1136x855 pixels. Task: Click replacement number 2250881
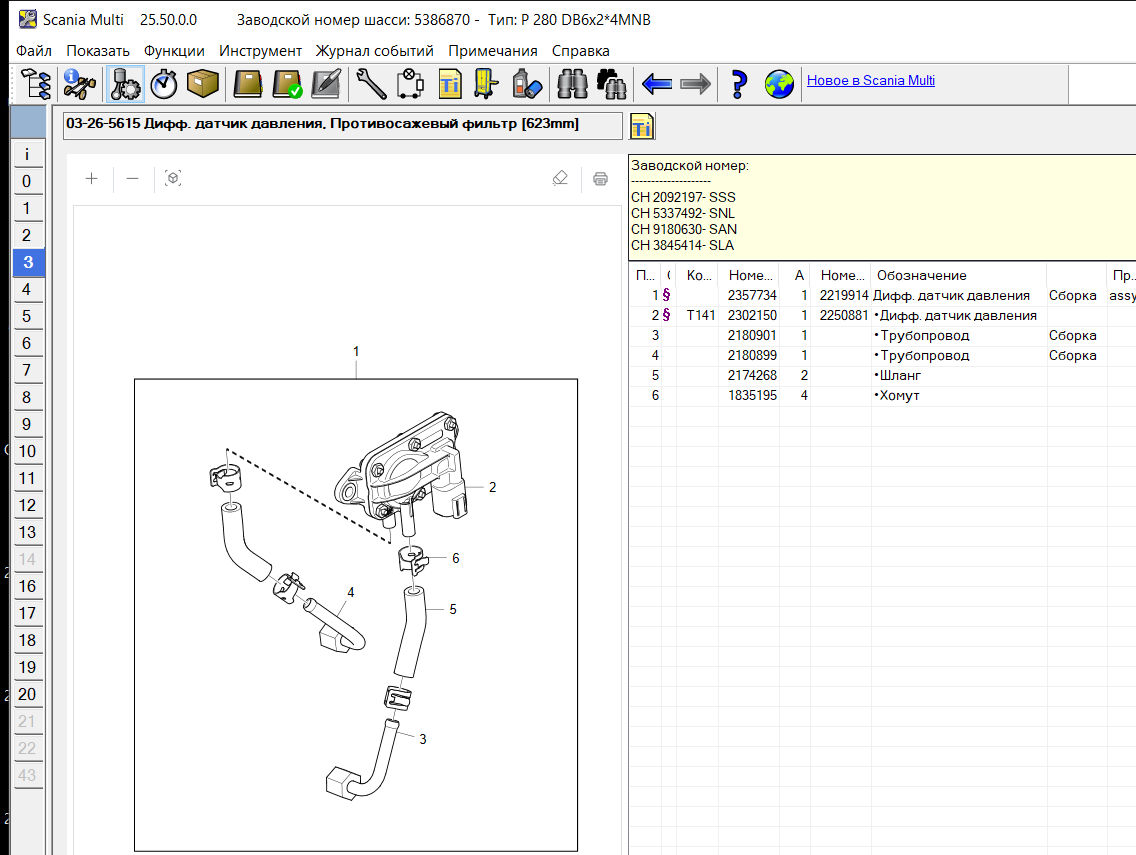pyautogui.click(x=844, y=315)
